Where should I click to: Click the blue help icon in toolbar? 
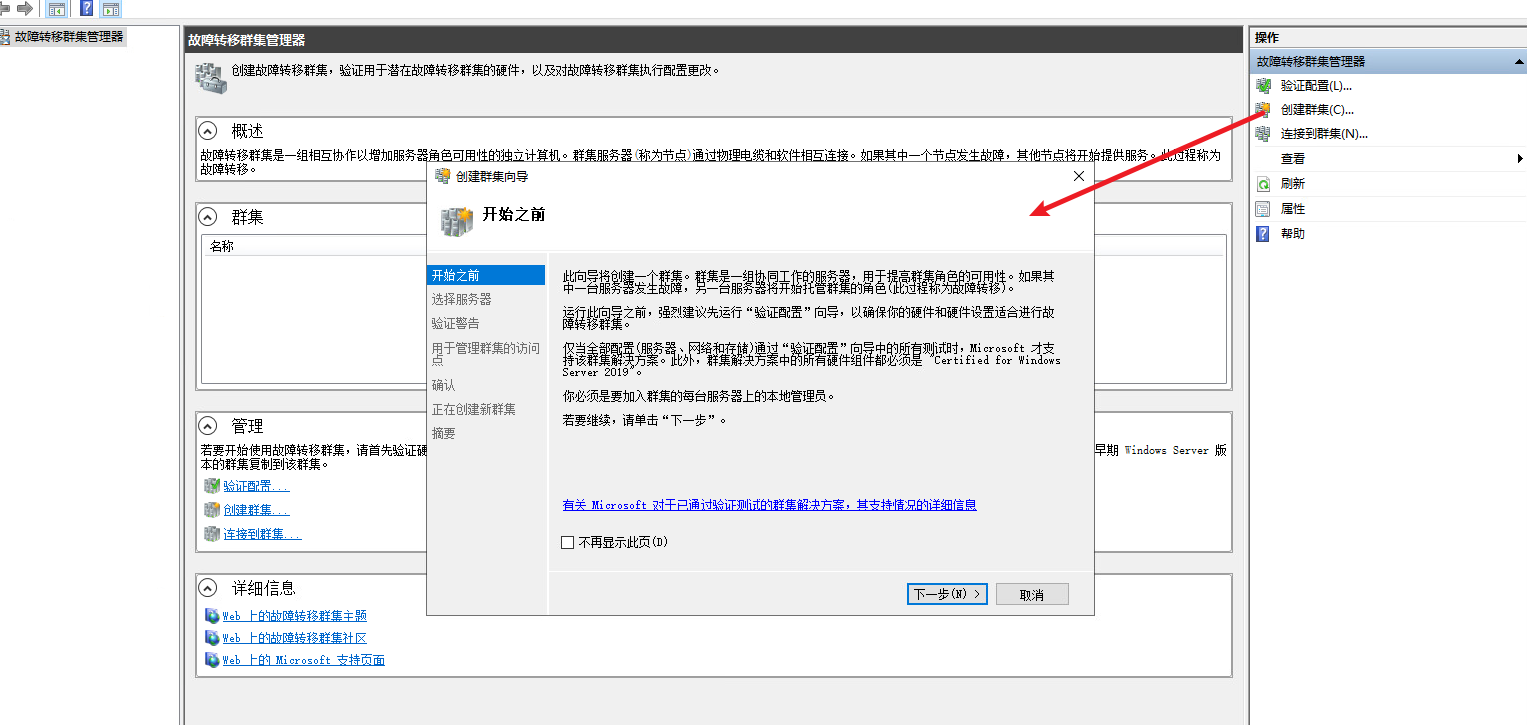[x=87, y=9]
